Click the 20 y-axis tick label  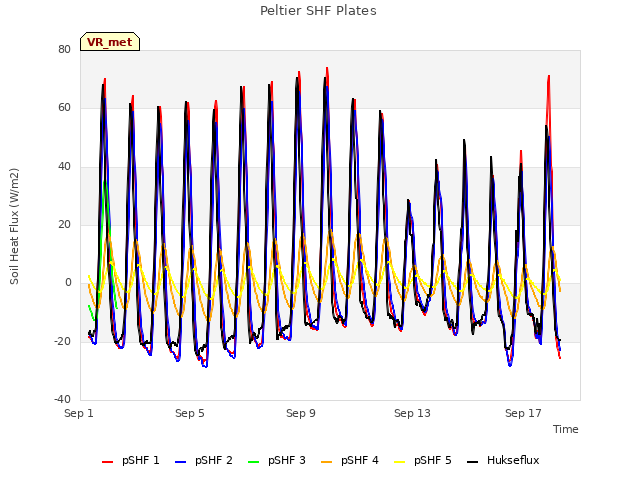click(64, 224)
